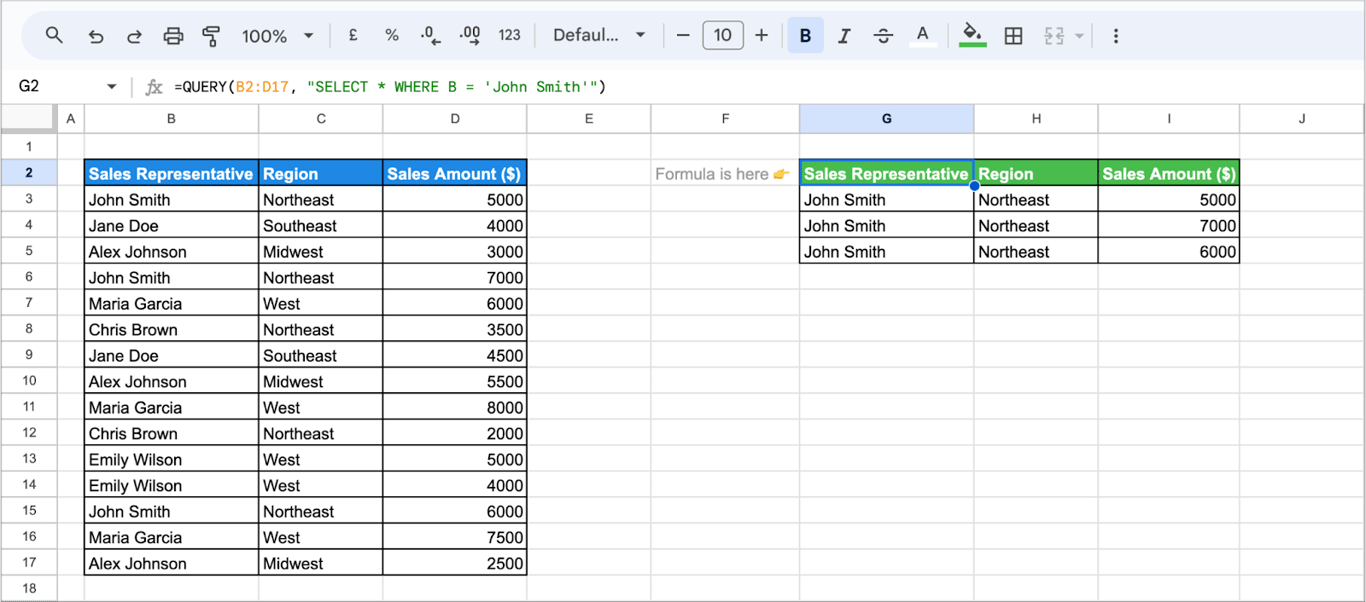Toggle Italic formatting
The image size is (1366, 602).
pos(844,36)
